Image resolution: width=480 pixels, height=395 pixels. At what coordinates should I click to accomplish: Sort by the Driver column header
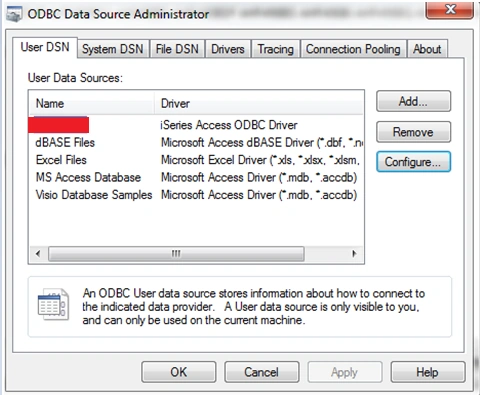point(259,104)
